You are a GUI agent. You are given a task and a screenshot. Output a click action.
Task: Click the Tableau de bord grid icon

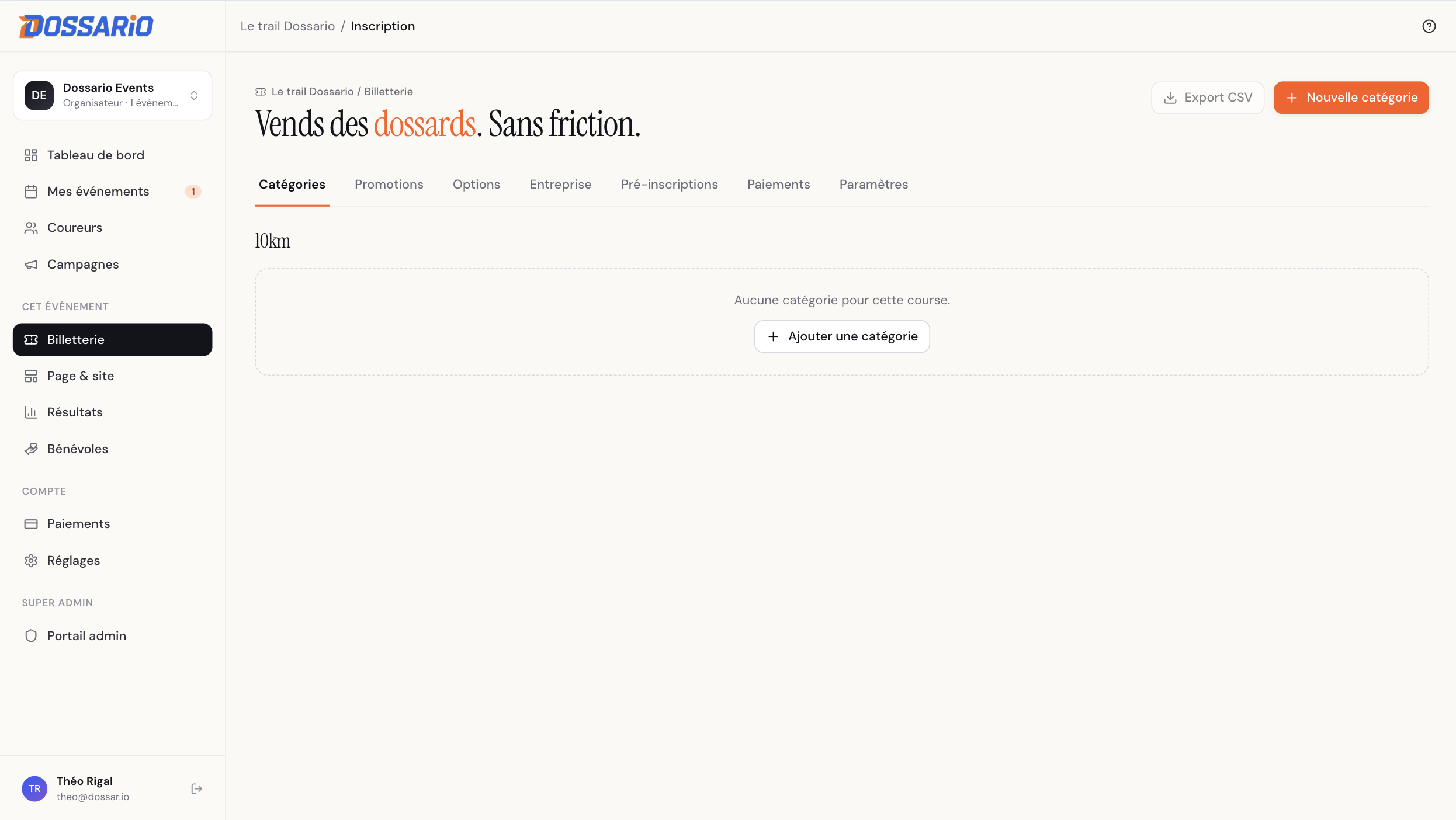tap(31, 155)
